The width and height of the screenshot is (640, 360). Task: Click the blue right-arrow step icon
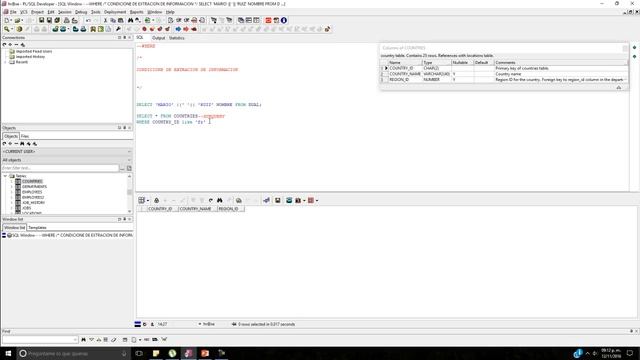[178, 29]
